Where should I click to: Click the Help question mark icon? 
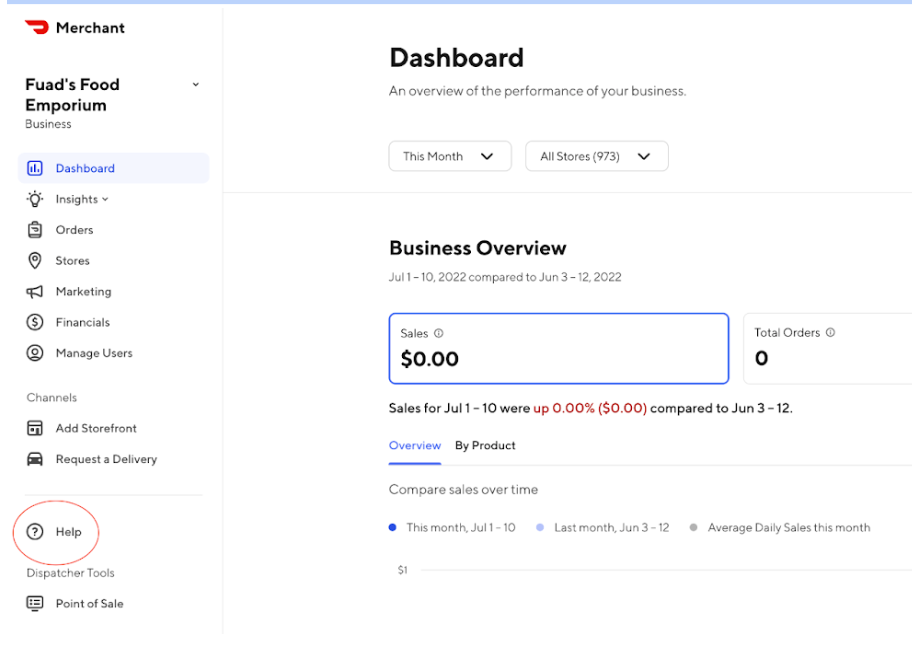point(35,532)
